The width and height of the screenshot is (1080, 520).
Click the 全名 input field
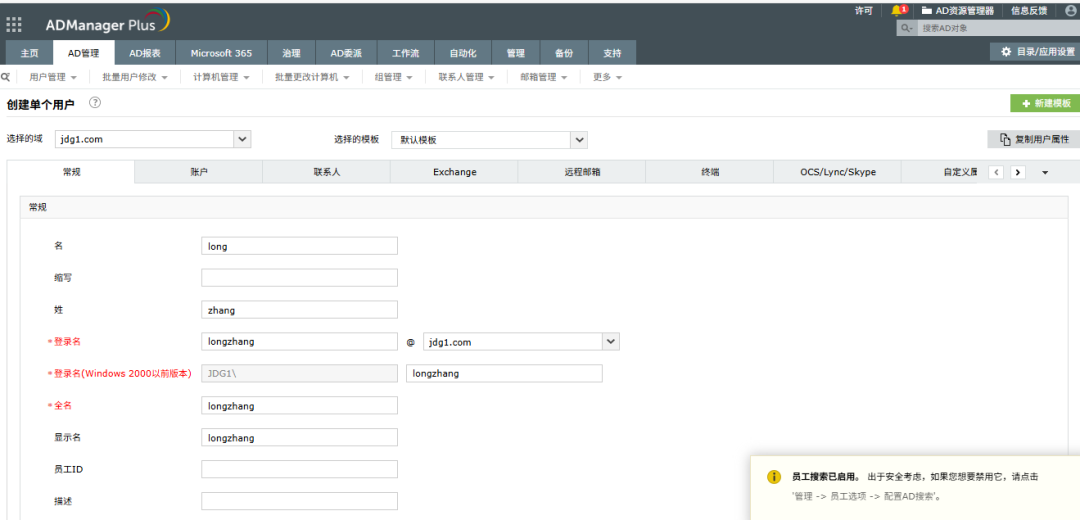click(300, 406)
